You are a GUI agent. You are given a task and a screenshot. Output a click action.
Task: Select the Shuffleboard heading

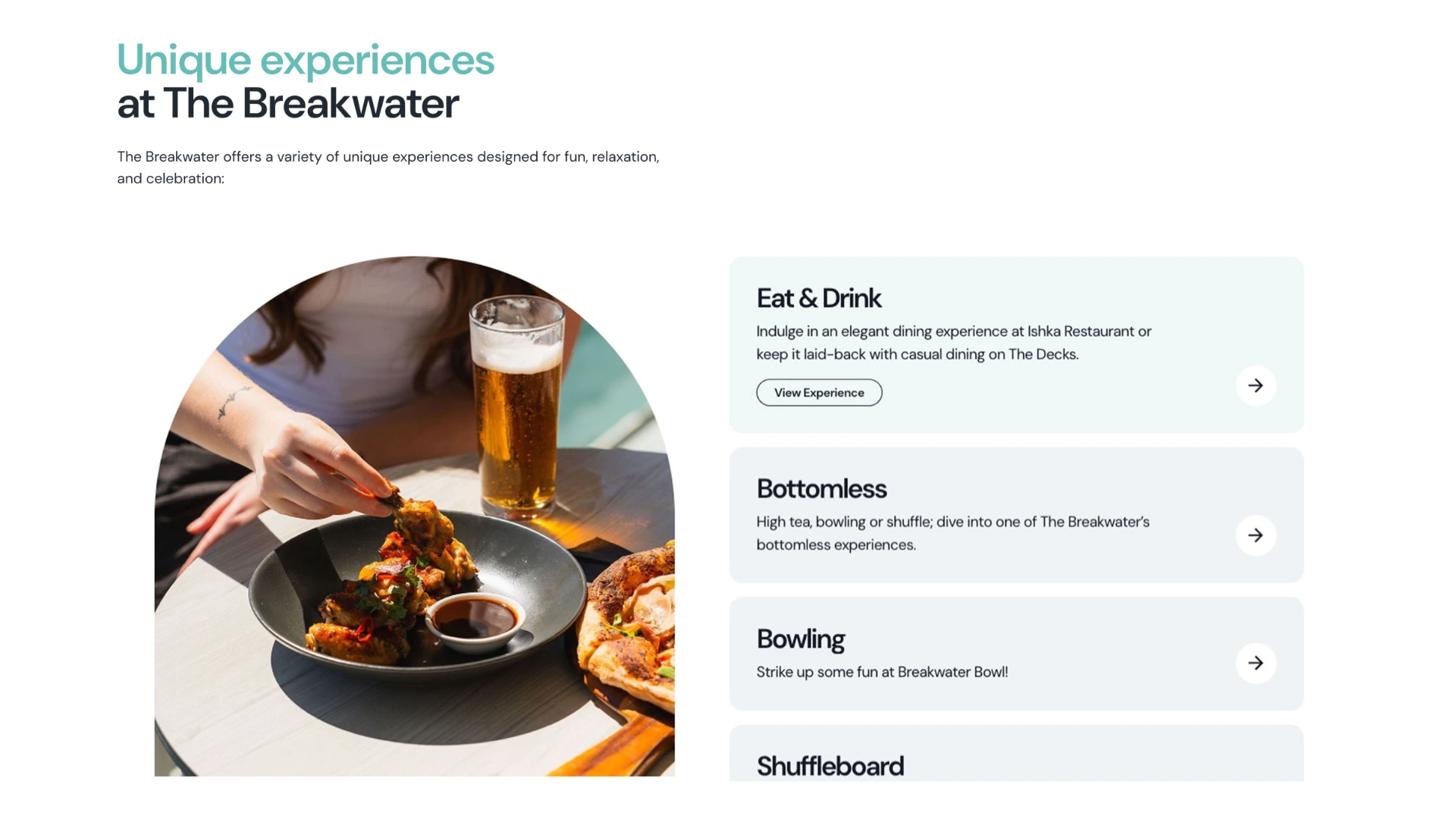pyautogui.click(x=830, y=766)
